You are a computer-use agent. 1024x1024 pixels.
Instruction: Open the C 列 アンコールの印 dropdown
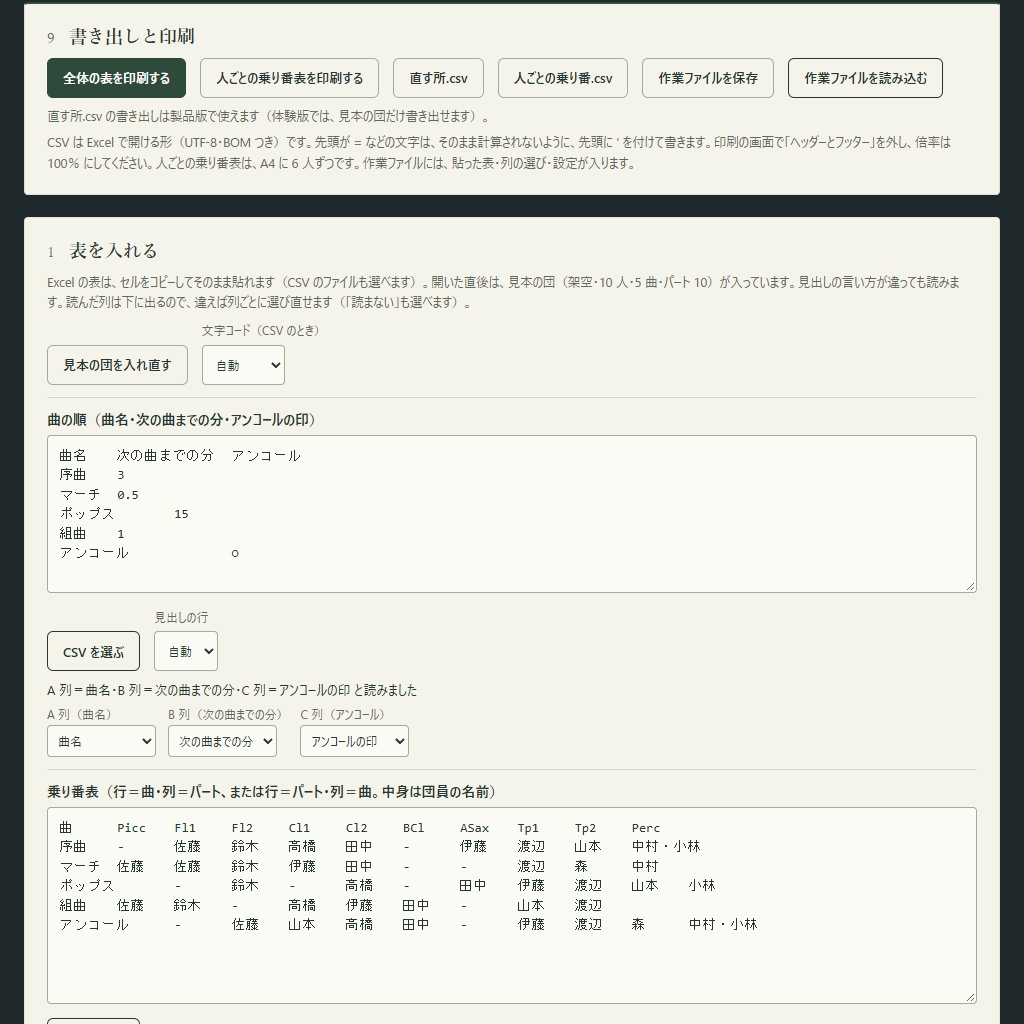355,741
